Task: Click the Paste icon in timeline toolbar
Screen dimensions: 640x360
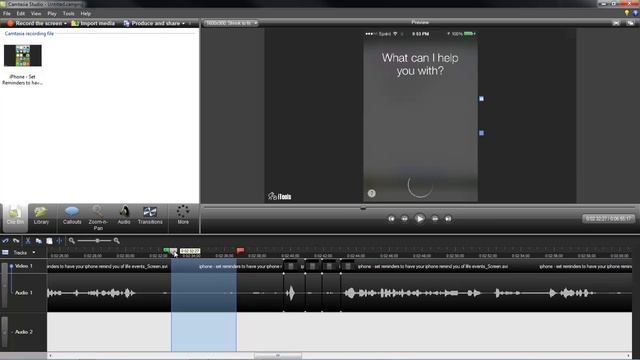Action: pyautogui.click(x=49, y=241)
